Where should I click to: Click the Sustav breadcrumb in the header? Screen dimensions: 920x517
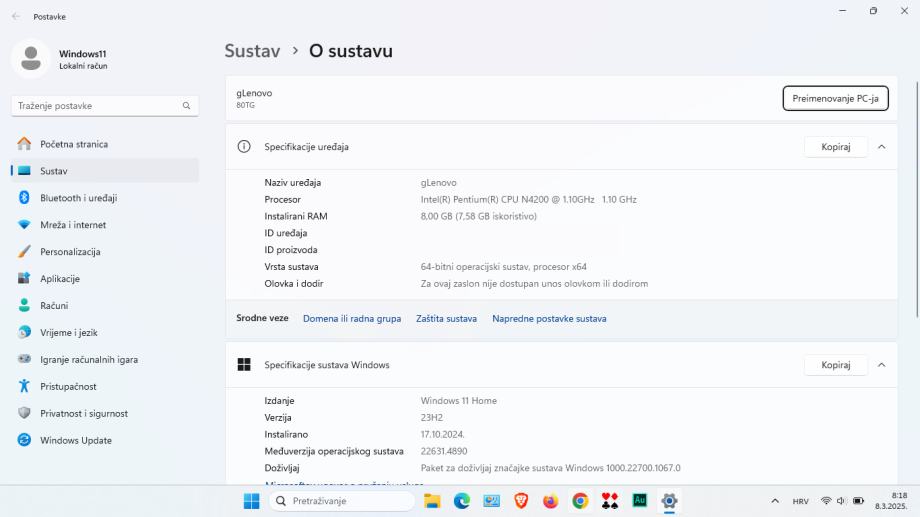click(252, 51)
